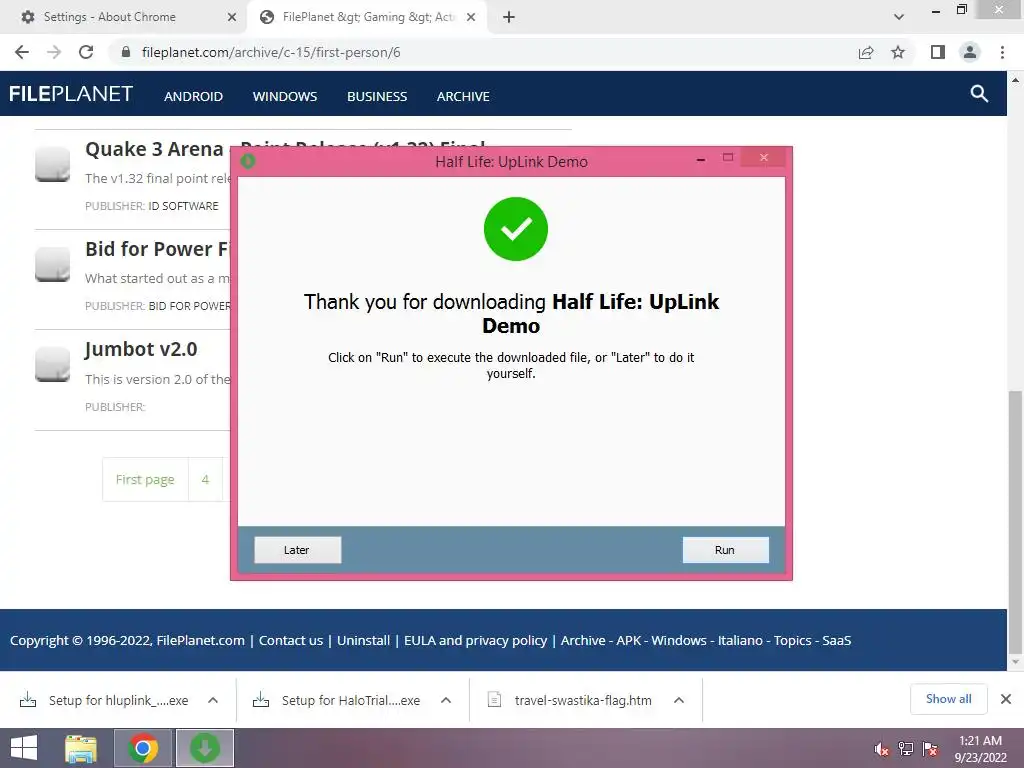The image size is (1024, 768).
Task: Open the Quake 3 Arena entry
Action: [x=154, y=150]
